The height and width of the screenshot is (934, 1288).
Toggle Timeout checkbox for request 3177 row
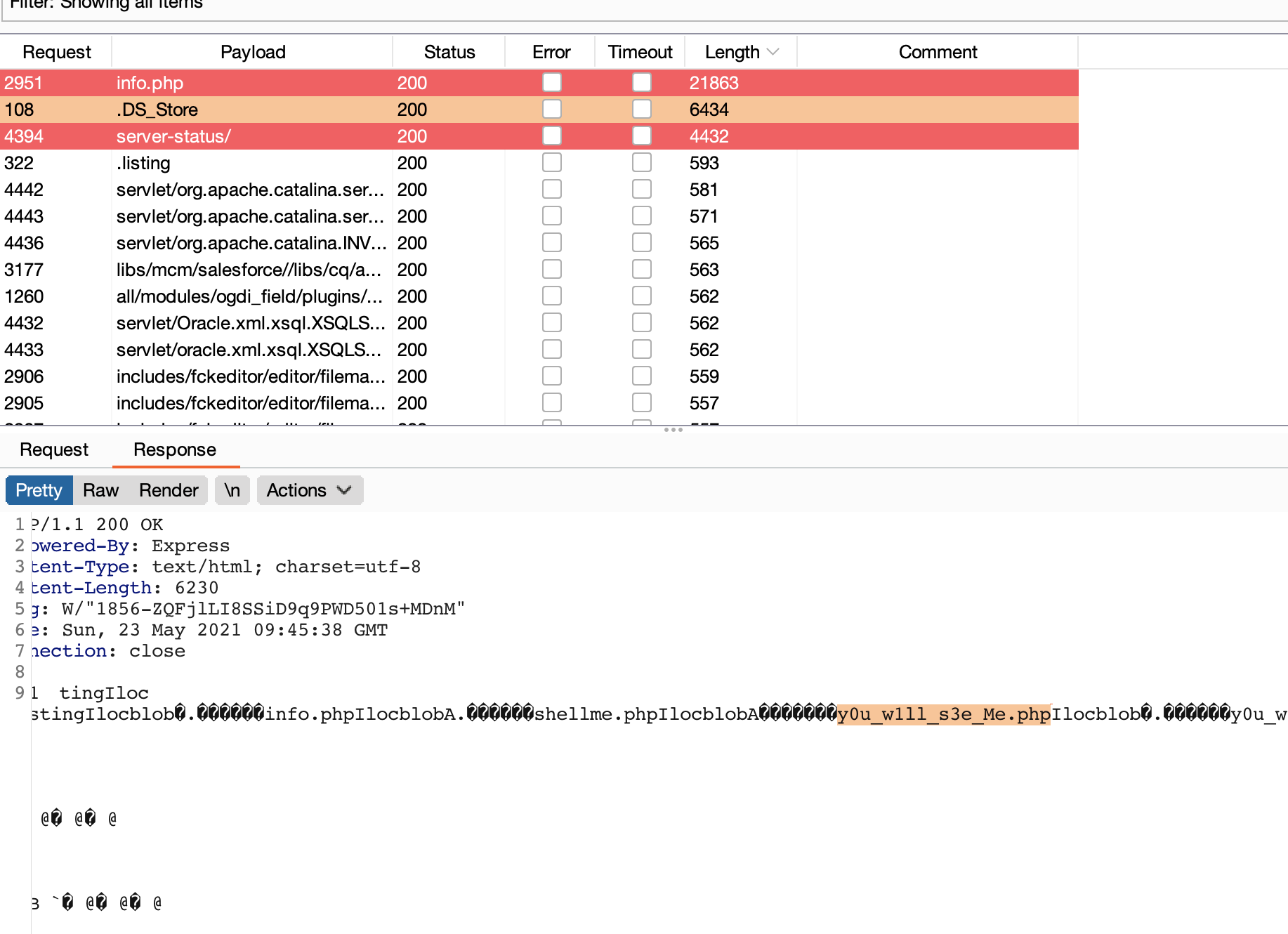[x=642, y=269]
